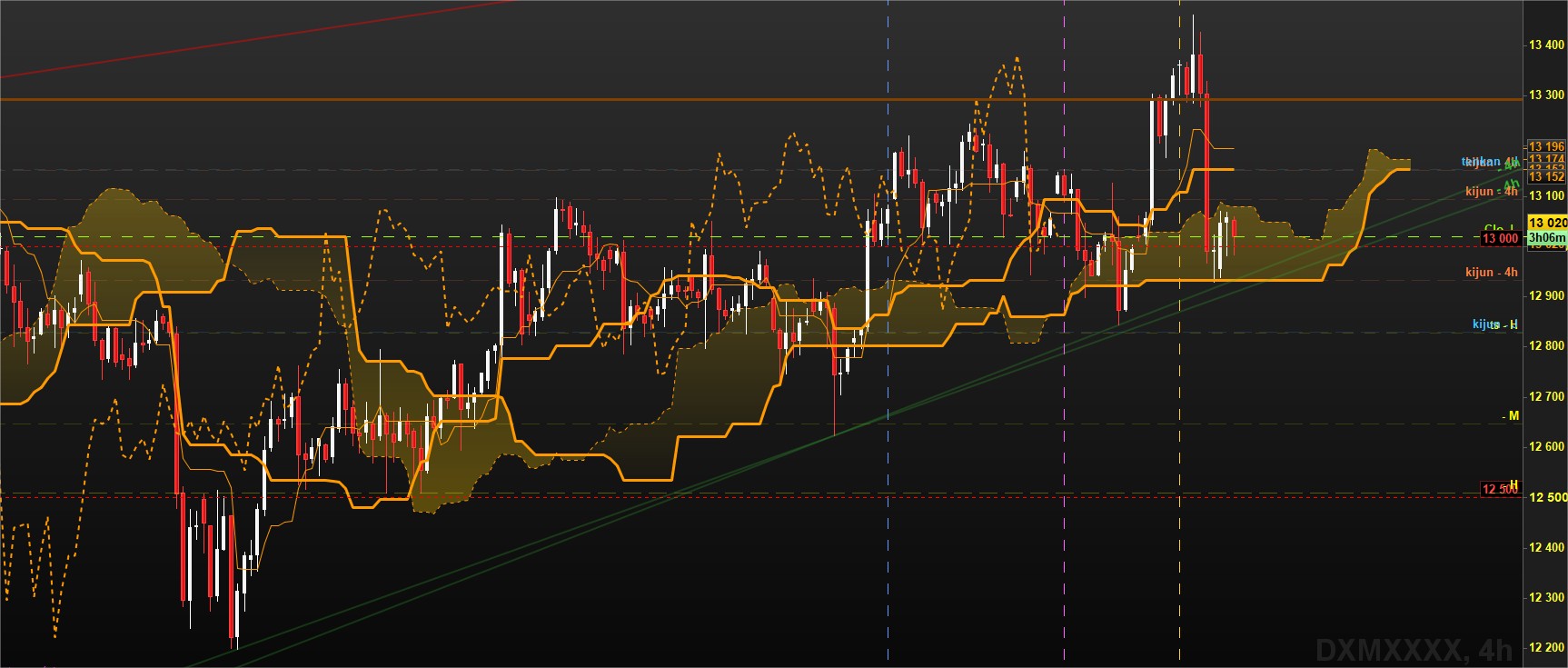
Task: Select the 13 196 indicator value box
Action: click(x=1546, y=146)
